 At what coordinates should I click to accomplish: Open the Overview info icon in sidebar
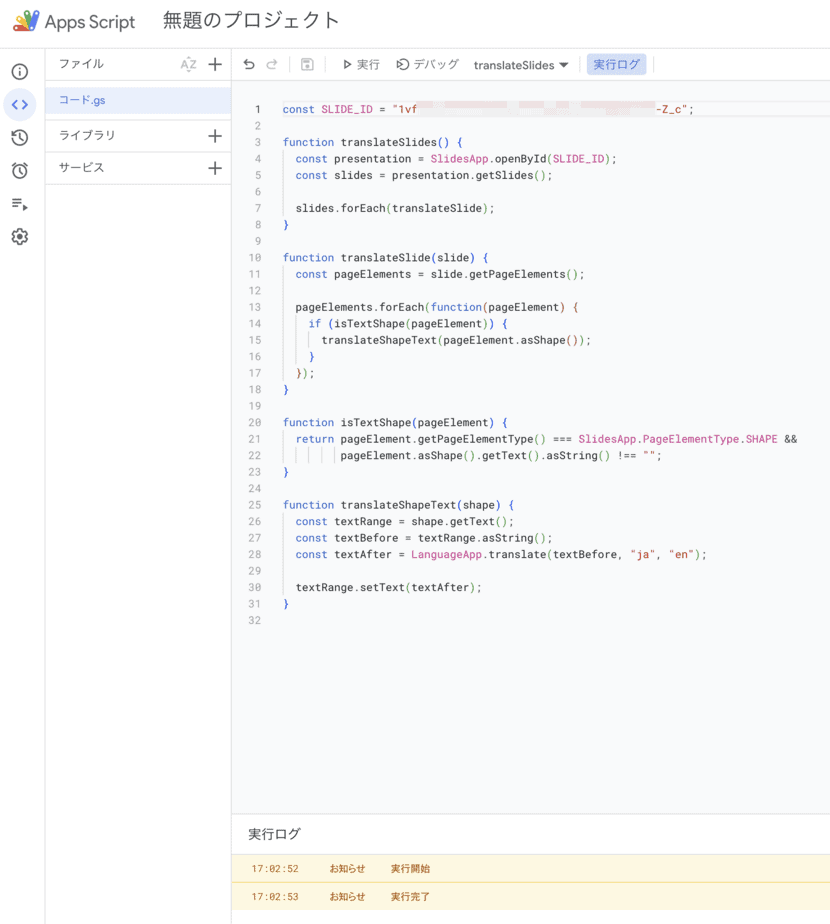pyautogui.click(x=19, y=72)
